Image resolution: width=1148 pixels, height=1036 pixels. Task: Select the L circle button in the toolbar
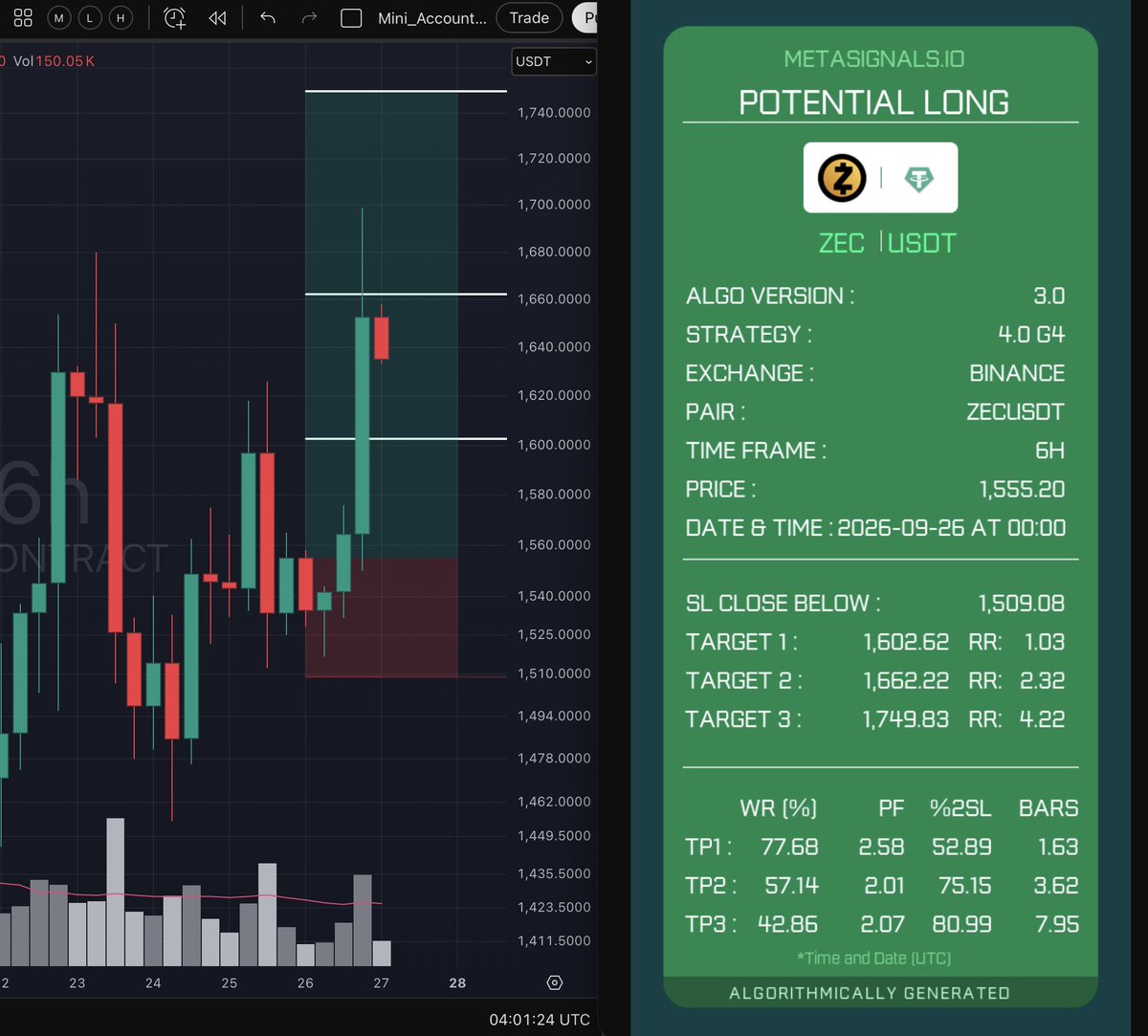click(x=90, y=17)
